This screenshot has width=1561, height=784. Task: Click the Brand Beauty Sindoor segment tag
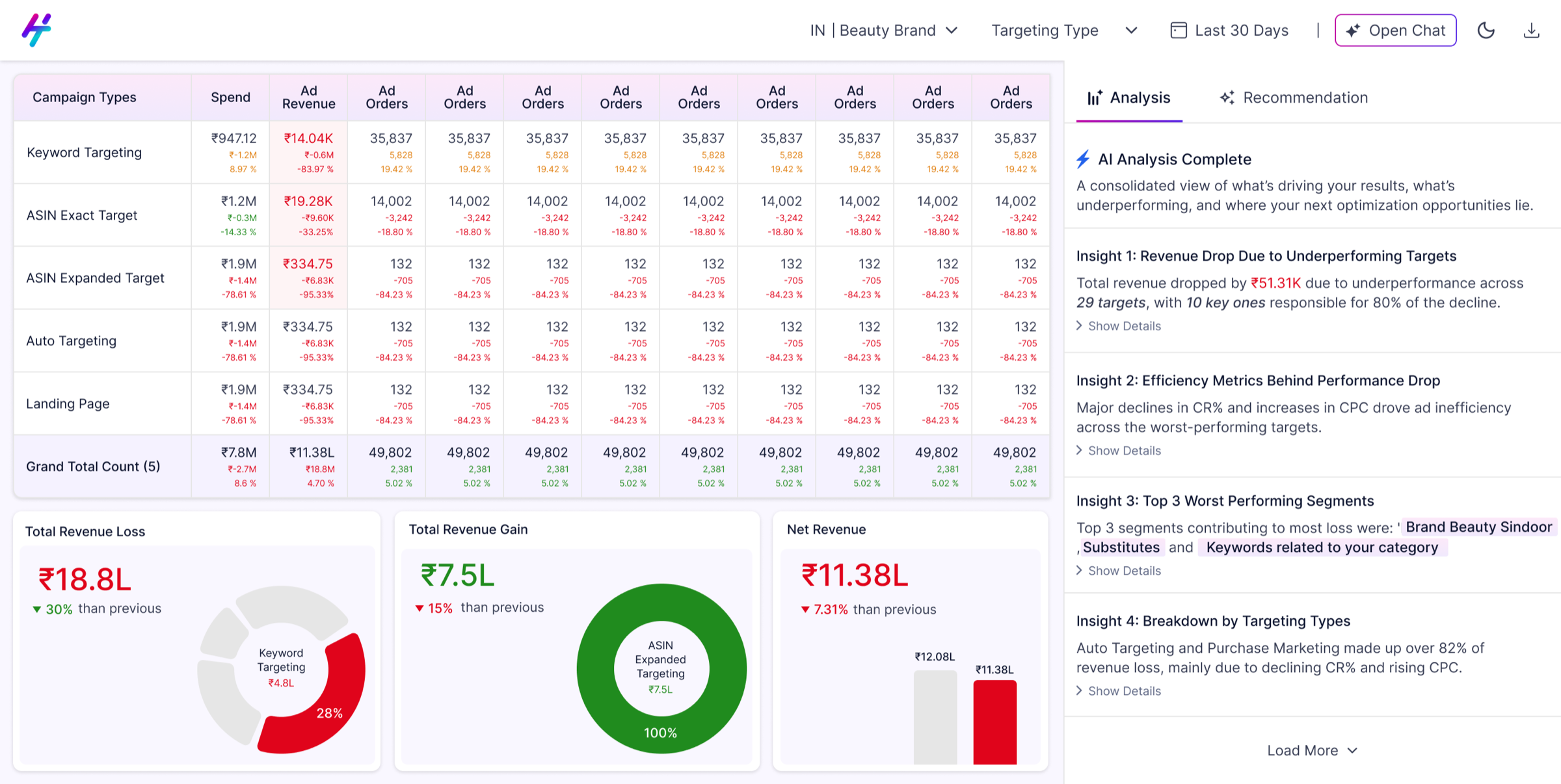coord(1478,527)
